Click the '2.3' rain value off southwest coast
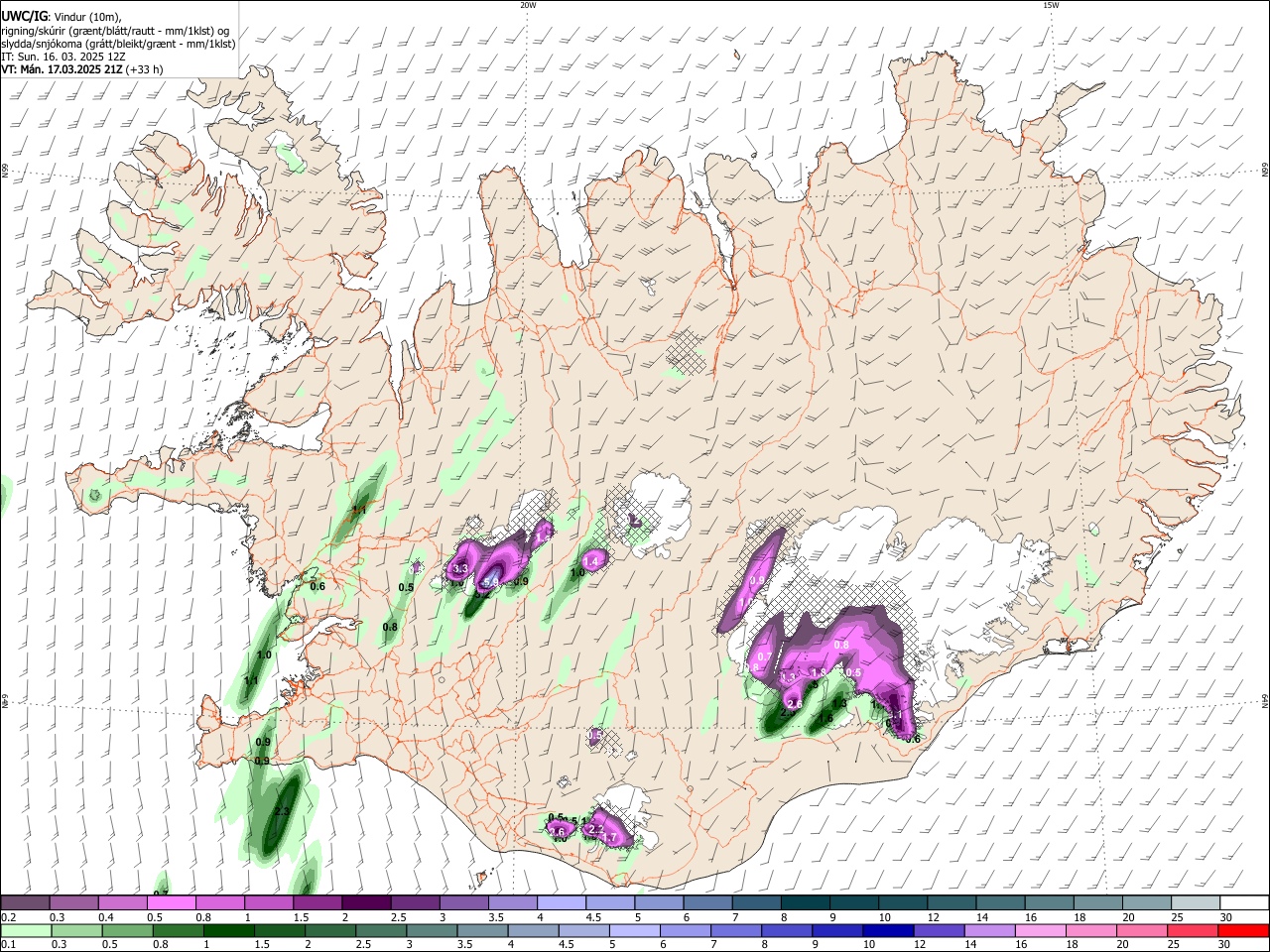This screenshot has width=1270, height=952. tap(281, 811)
